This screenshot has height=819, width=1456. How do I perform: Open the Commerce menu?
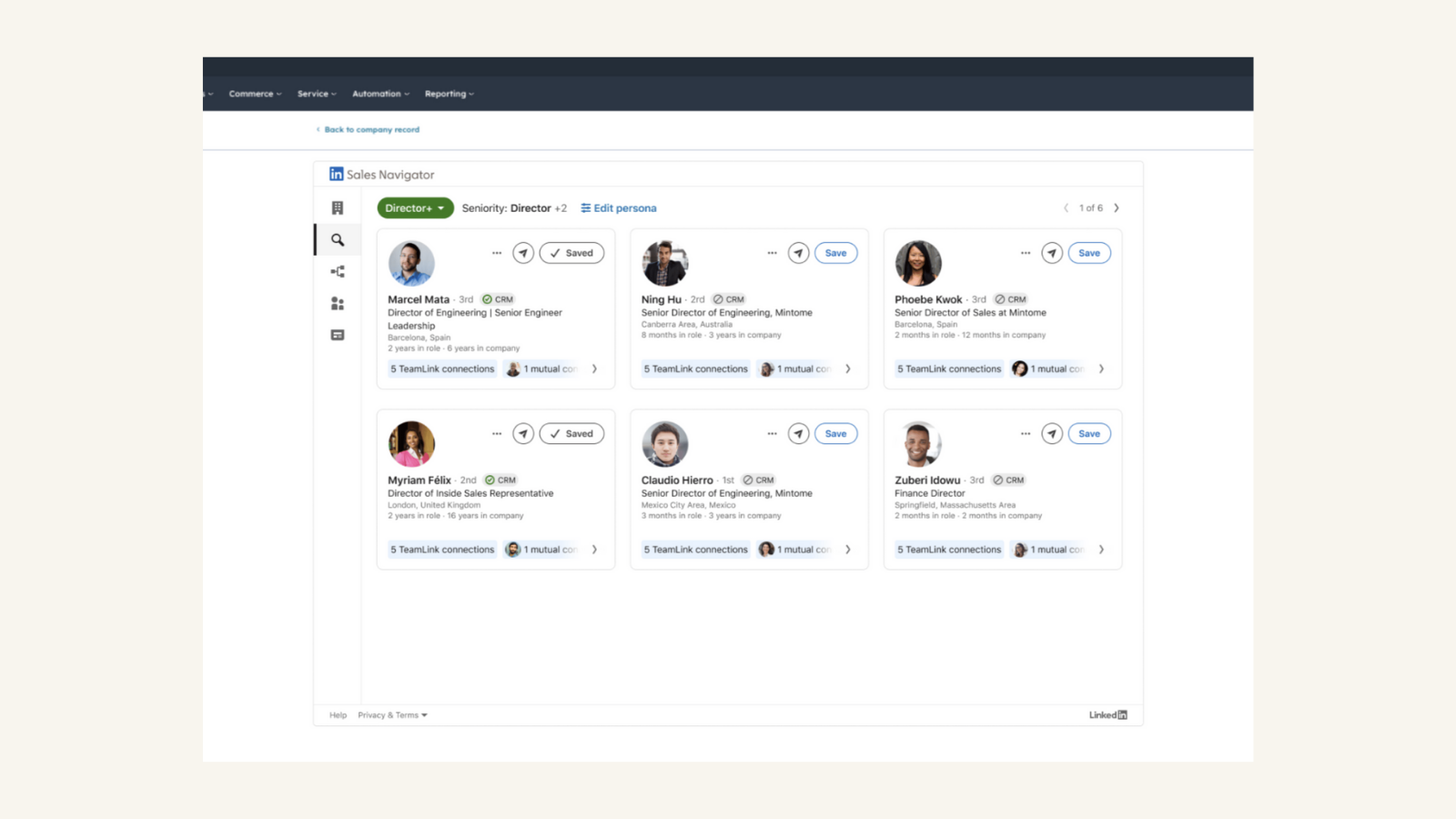click(x=254, y=93)
